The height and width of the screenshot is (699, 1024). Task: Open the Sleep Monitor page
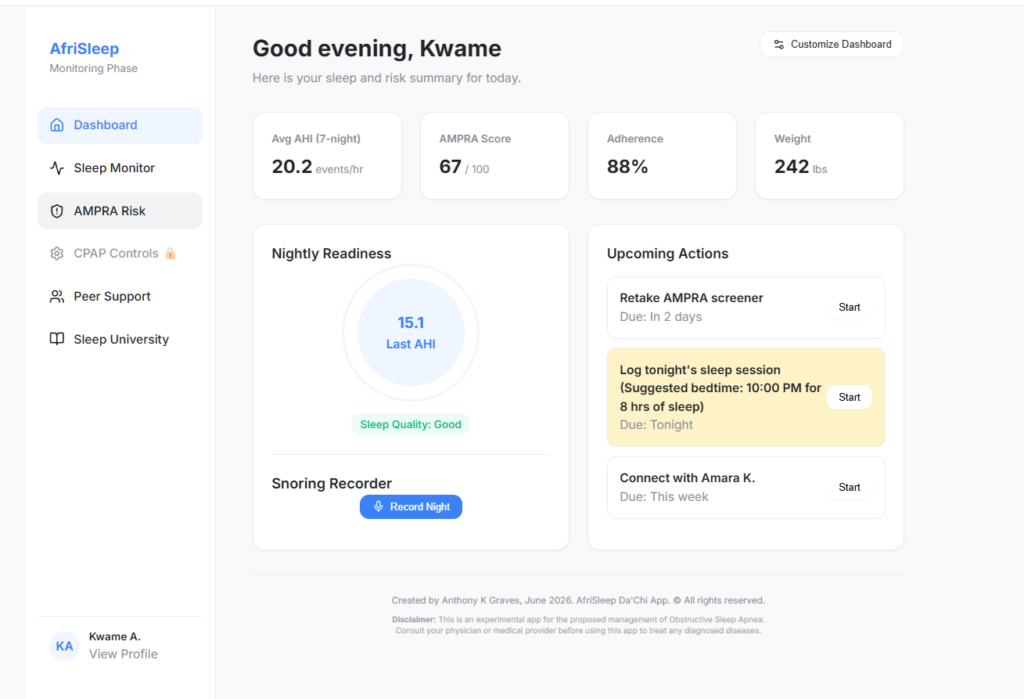[120, 168]
